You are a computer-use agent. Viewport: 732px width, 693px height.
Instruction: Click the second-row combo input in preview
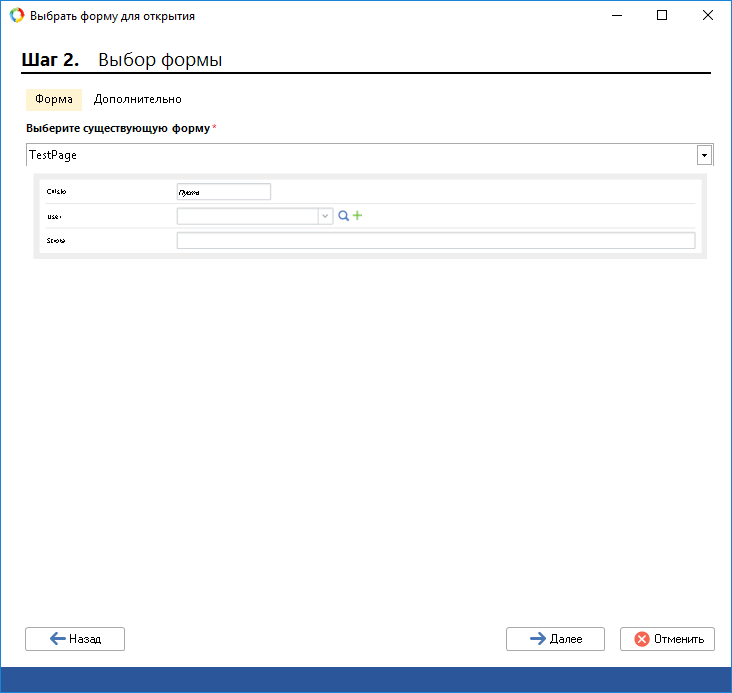pyautogui.click(x=247, y=216)
